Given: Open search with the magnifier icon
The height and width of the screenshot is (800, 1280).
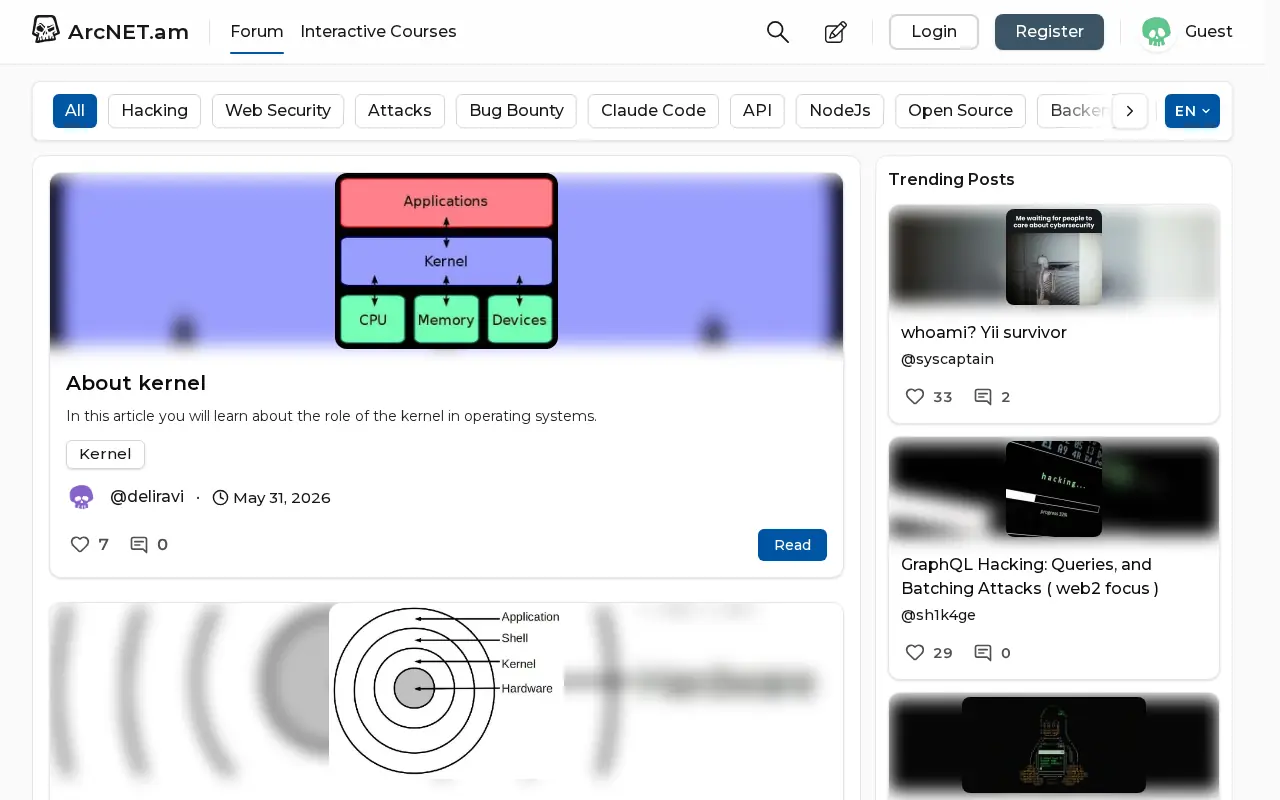Looking at the screenshot, I should point(778,32).
